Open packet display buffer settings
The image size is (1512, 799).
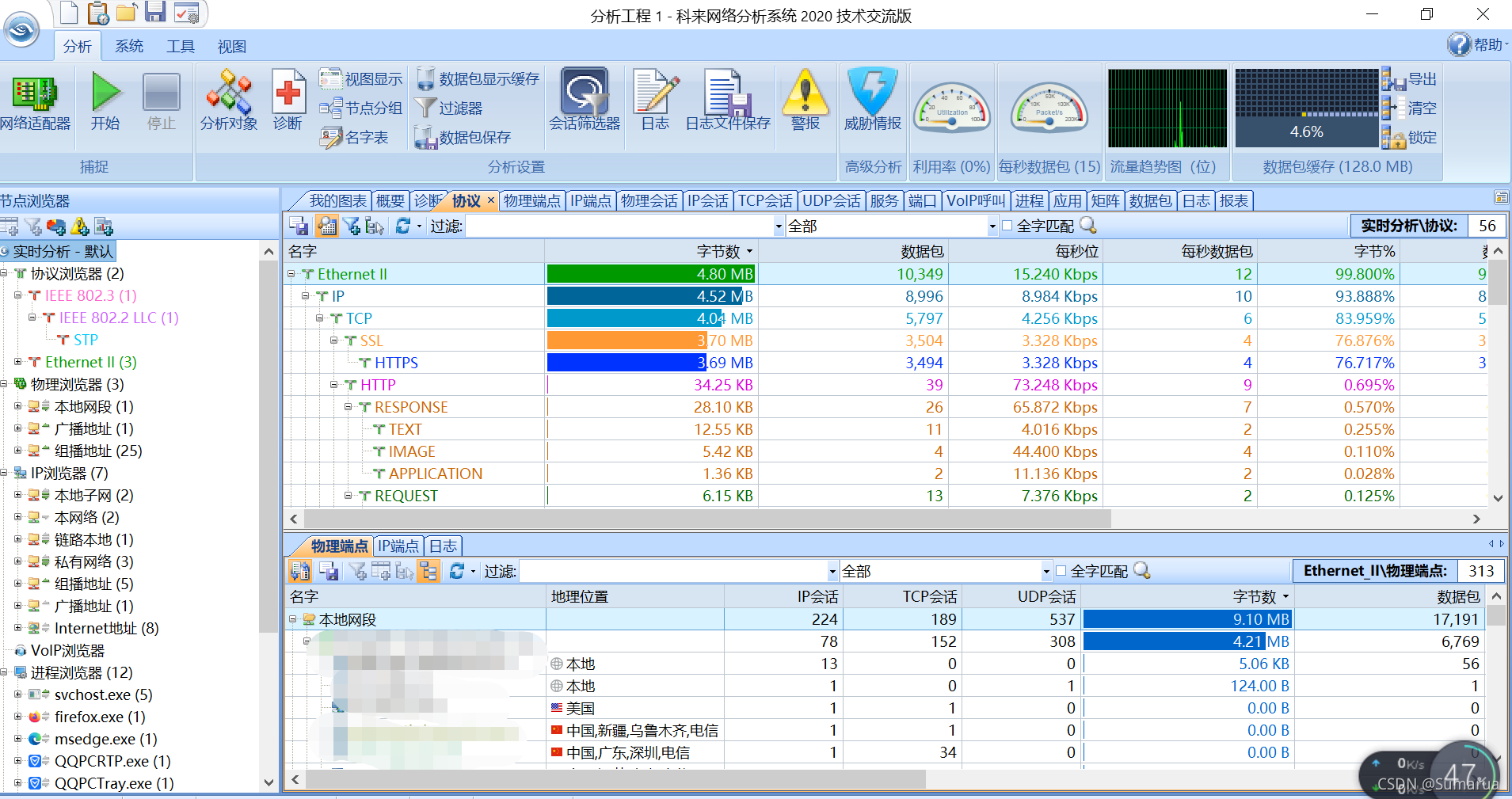tap(478, 79)
